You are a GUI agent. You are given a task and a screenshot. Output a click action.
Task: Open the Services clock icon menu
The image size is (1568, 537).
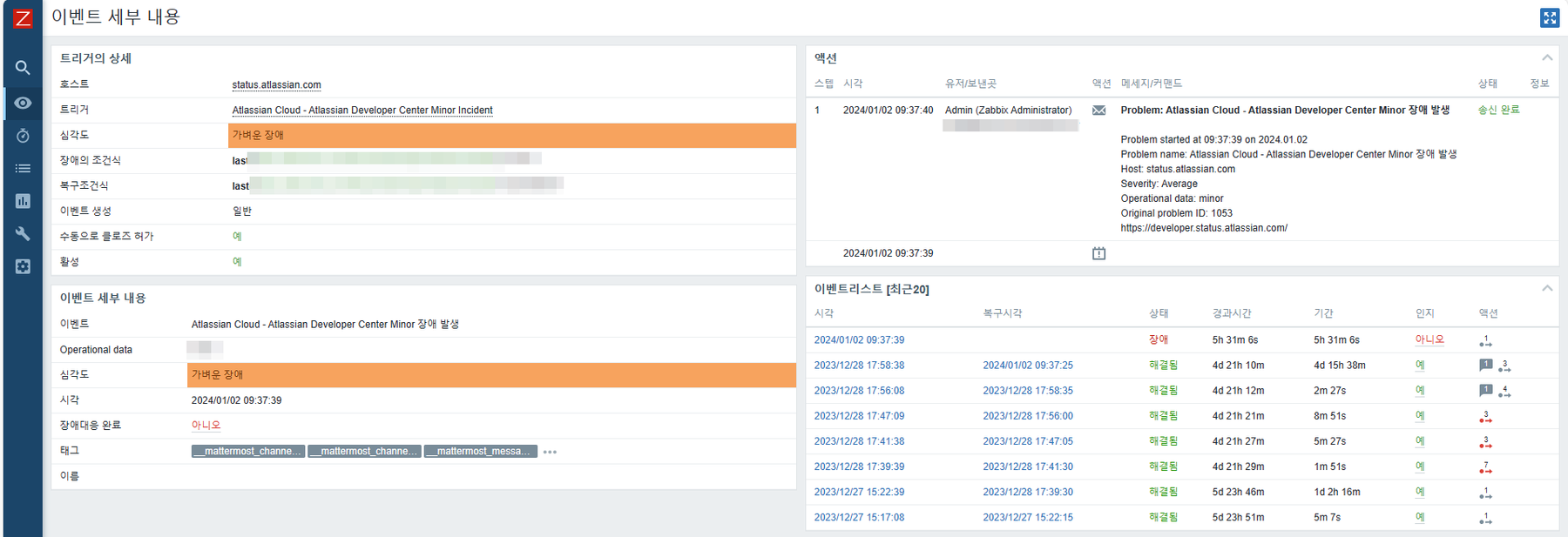pyautogui.click(x=23, y=136)
